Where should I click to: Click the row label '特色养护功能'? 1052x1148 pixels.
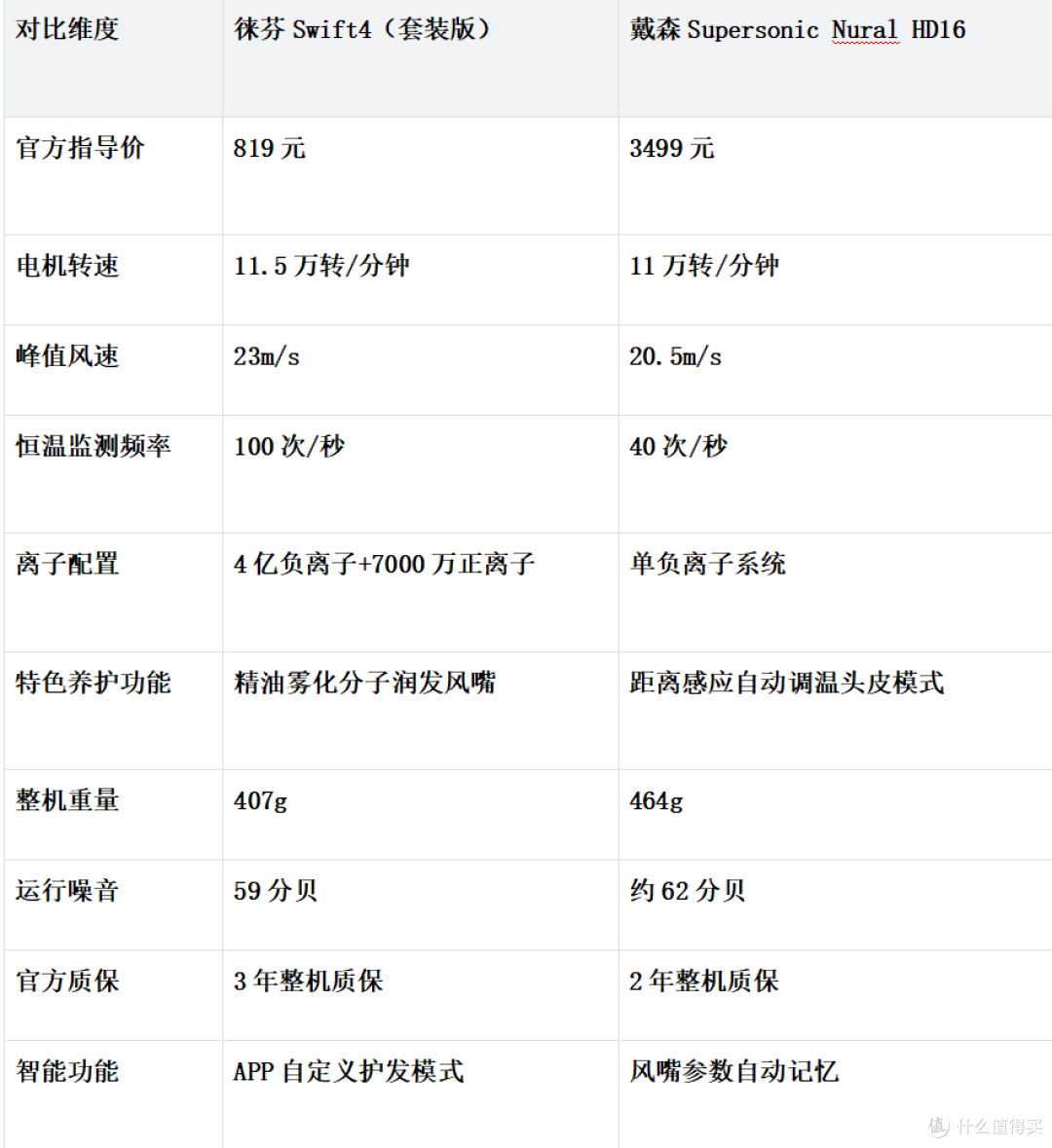pos(94,683)
